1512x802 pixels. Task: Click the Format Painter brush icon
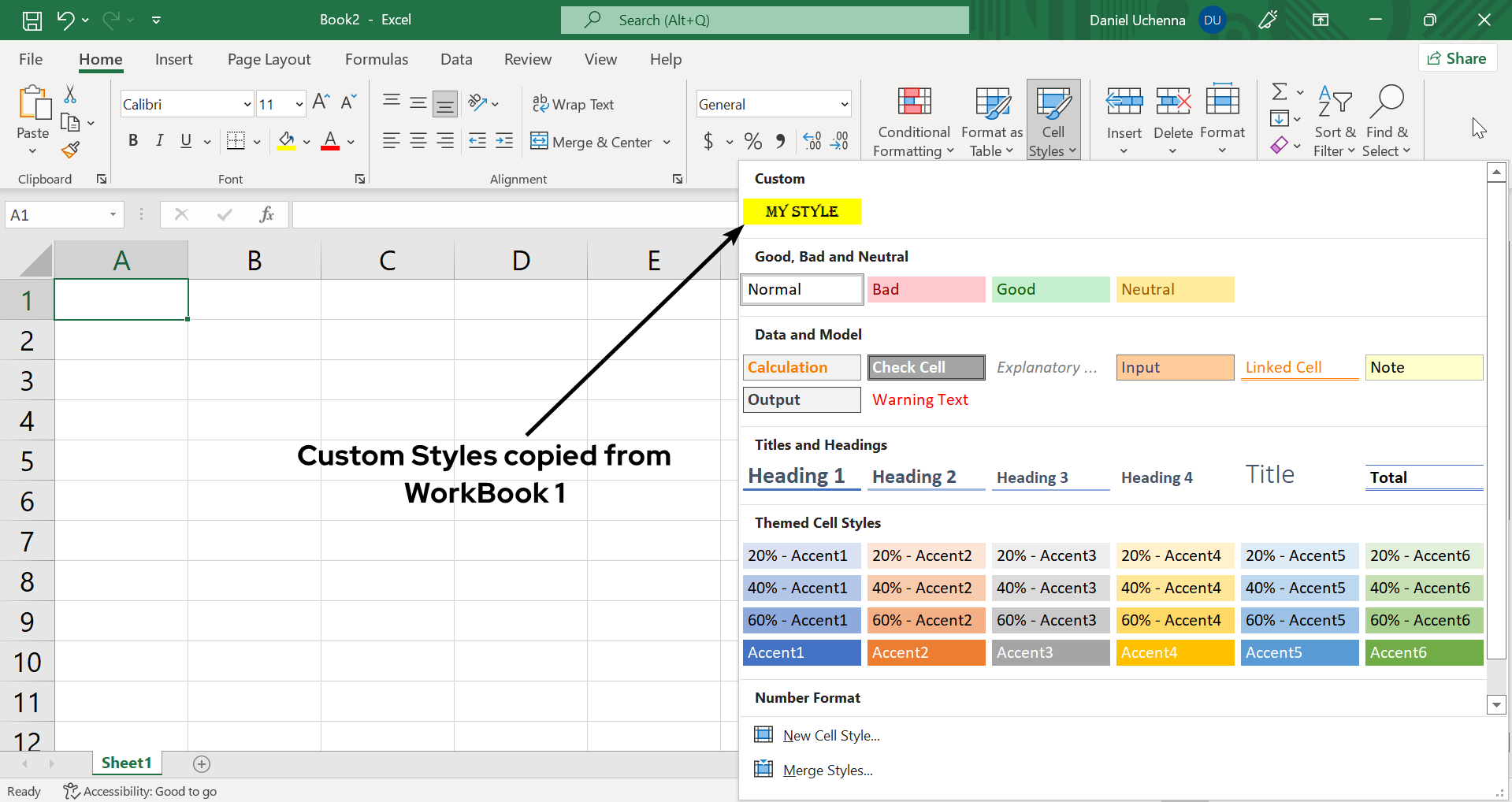click(70, 150)
